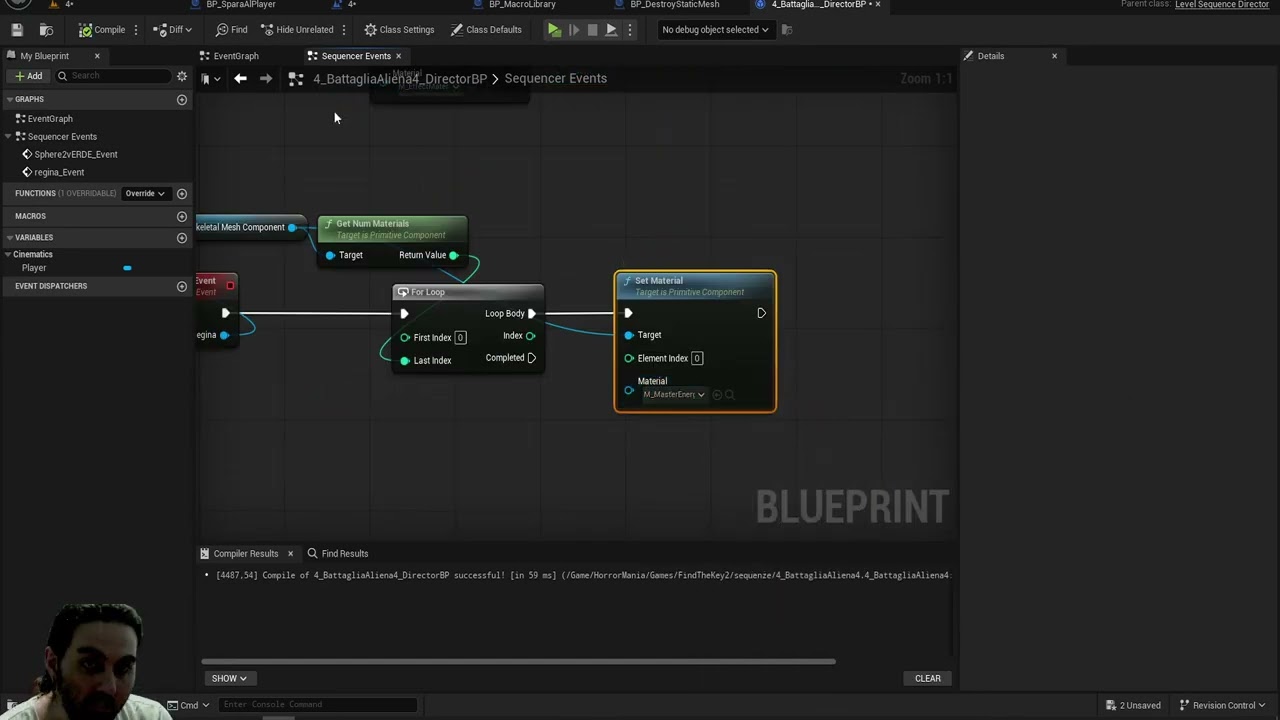Select the Get Num Materials node header

pos(392,228)
